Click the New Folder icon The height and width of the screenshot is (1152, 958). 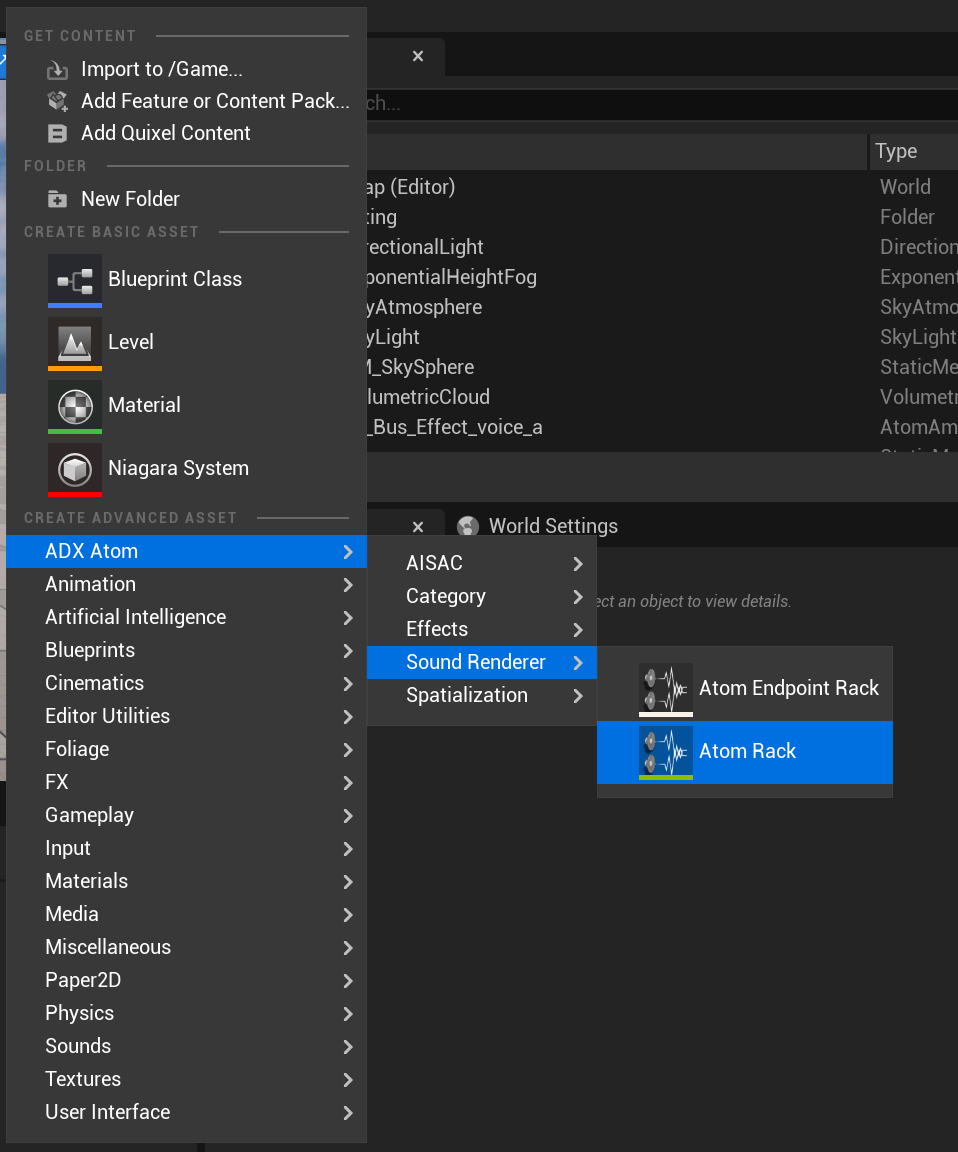click(x=58, y=199)
